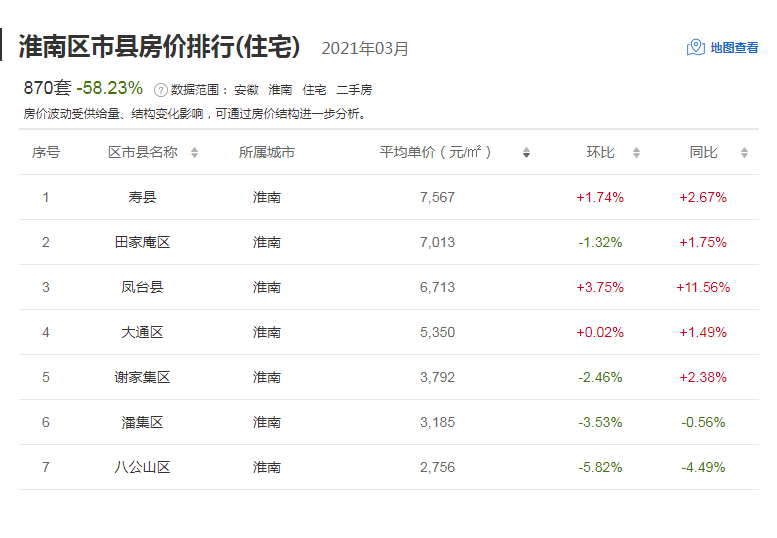Click the 同比 value +2.38%
Image resolution: width=777 pixels, height=538 pixels.
[703, 377]
